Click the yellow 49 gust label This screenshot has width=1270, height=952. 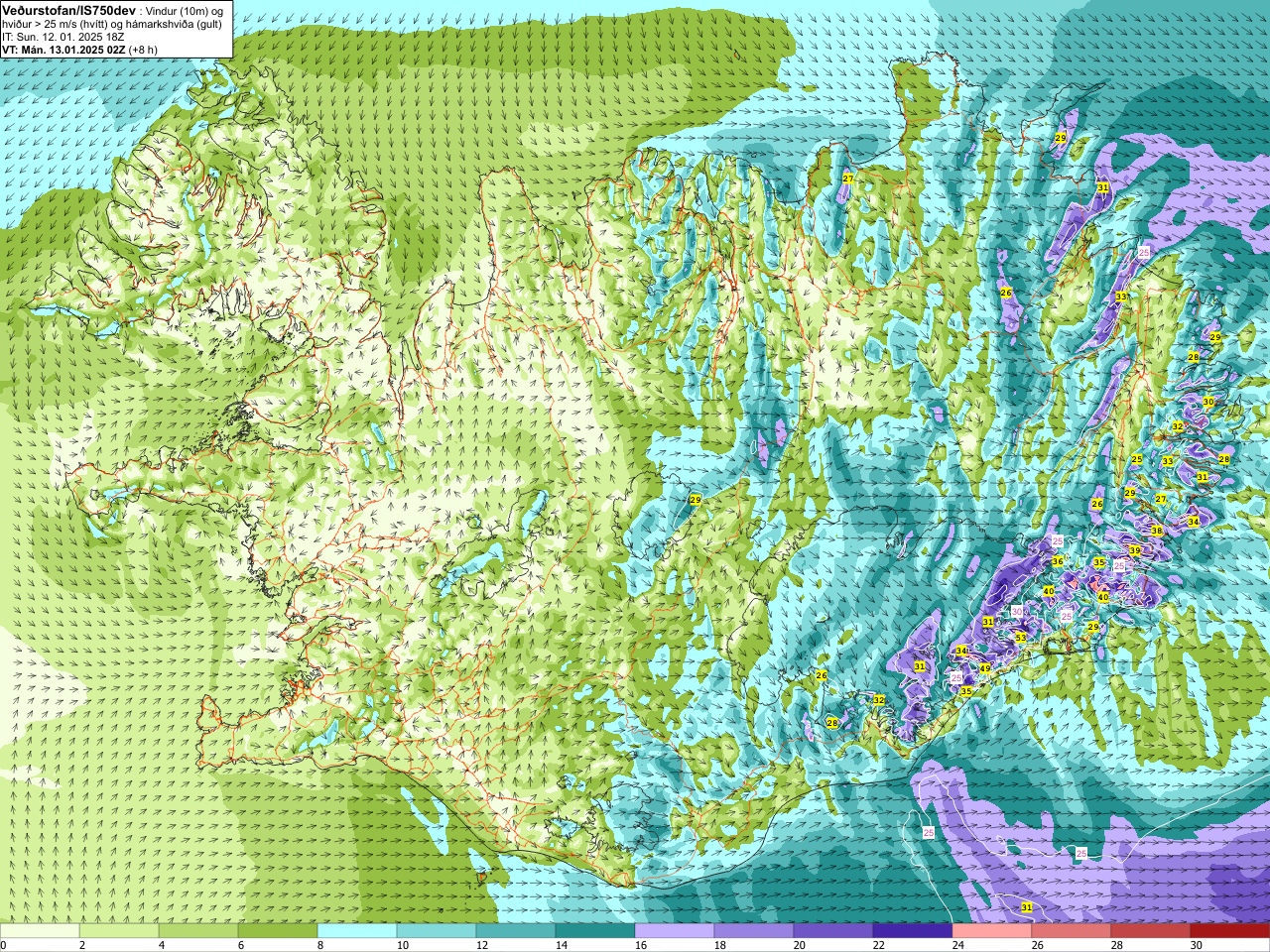985,669
